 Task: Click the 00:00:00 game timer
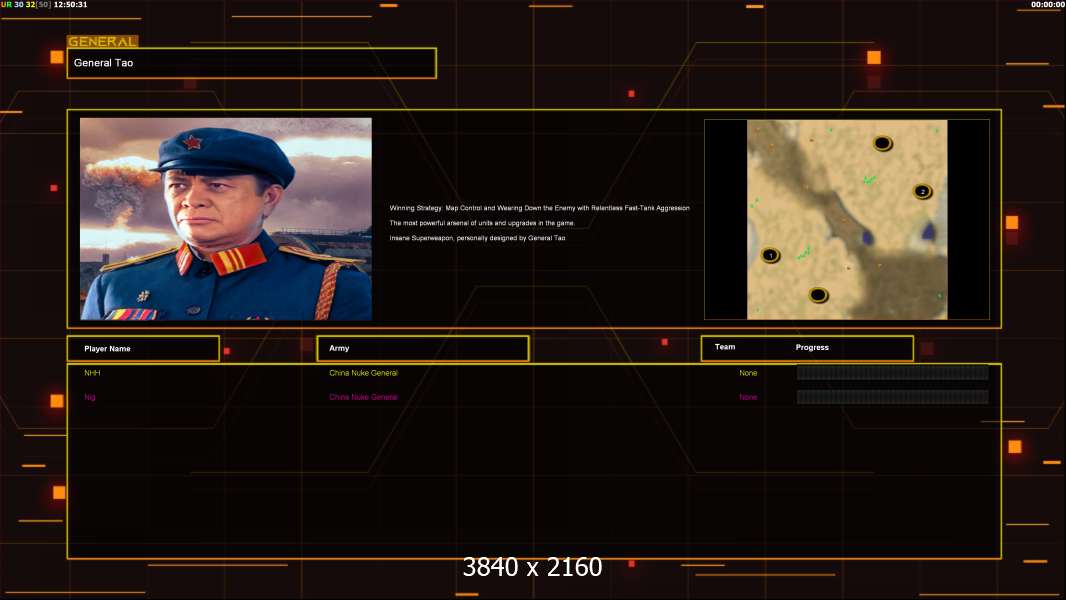tap(1048, 4)
